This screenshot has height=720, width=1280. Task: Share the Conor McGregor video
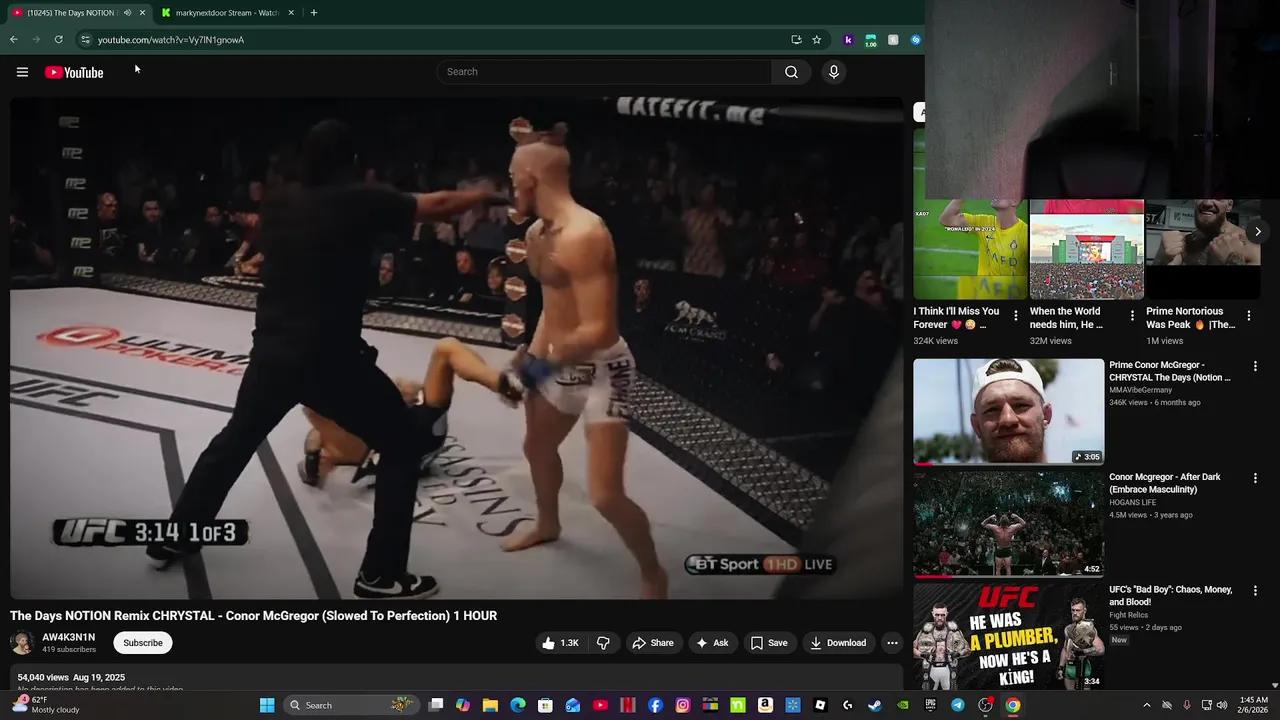click(652, 643)
